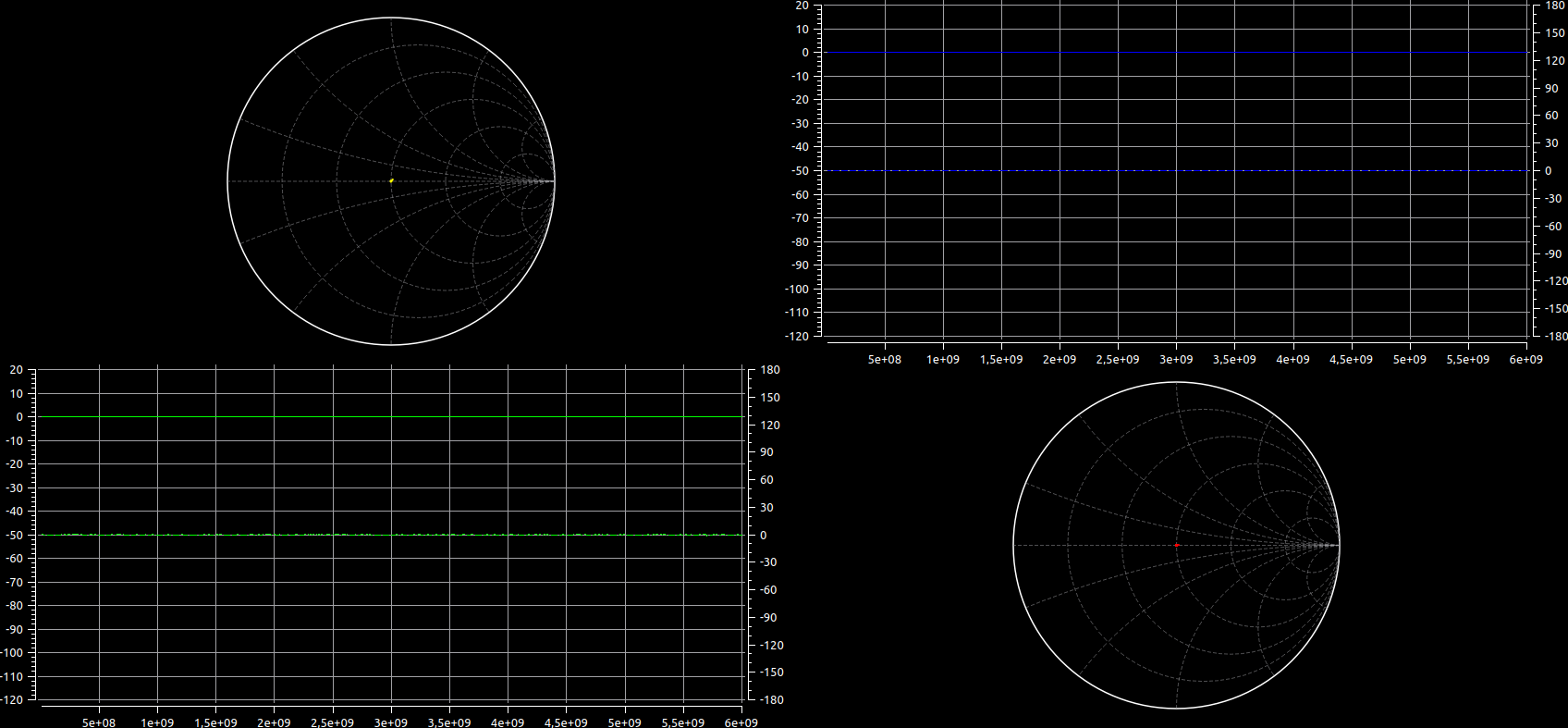Click '-70' on the green-trace plot's magnitude axis

coord(13,583)
